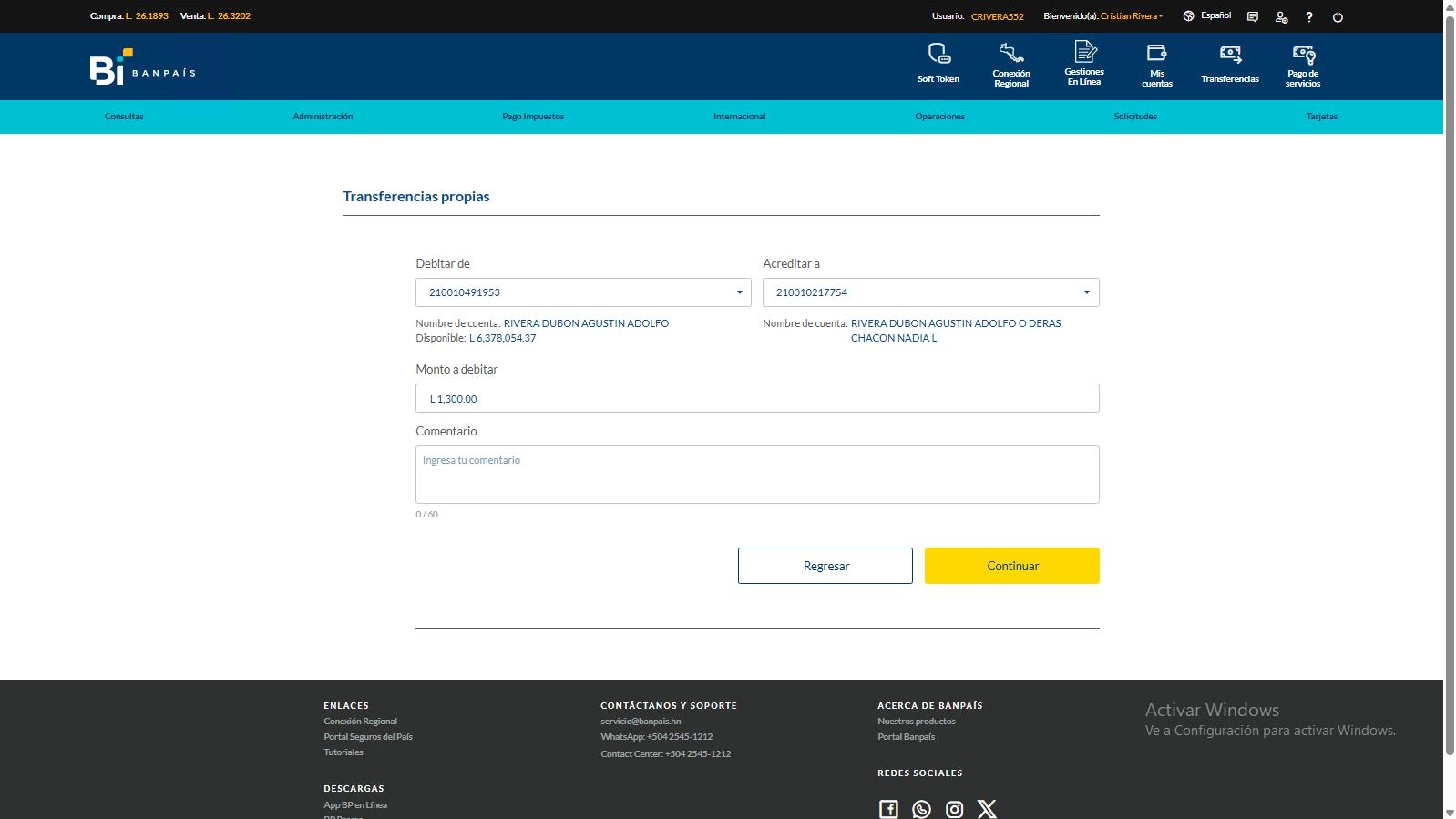
Task: Open Gestiones En Línea icon
Action: tap(1084, 52)
